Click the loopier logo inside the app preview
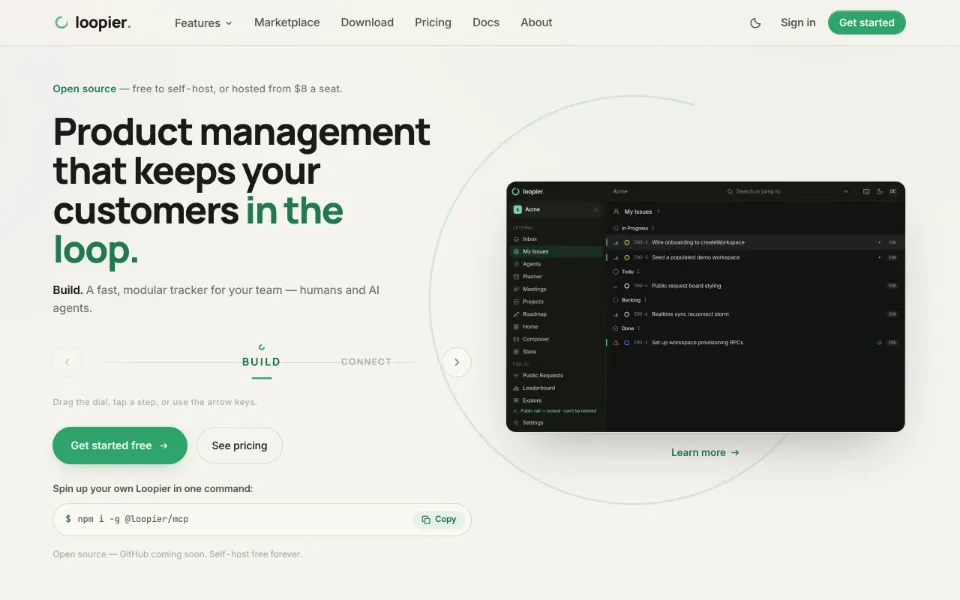This screenshot has height=600, width=960. [528, 192]
